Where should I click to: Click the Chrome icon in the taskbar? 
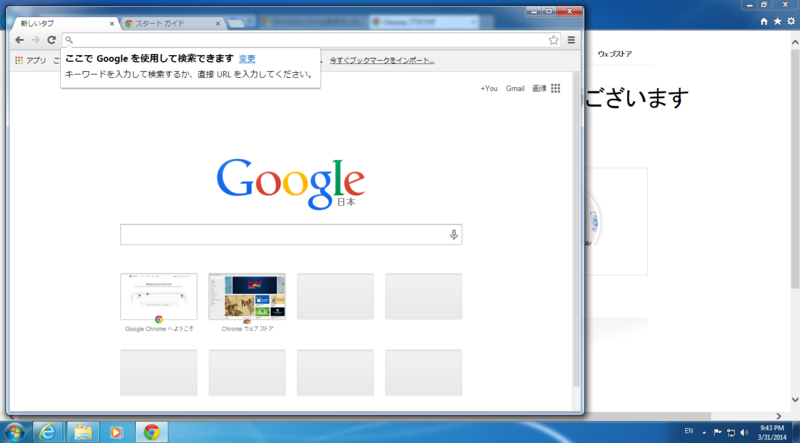pyautogui.click(x=151, y=432)
